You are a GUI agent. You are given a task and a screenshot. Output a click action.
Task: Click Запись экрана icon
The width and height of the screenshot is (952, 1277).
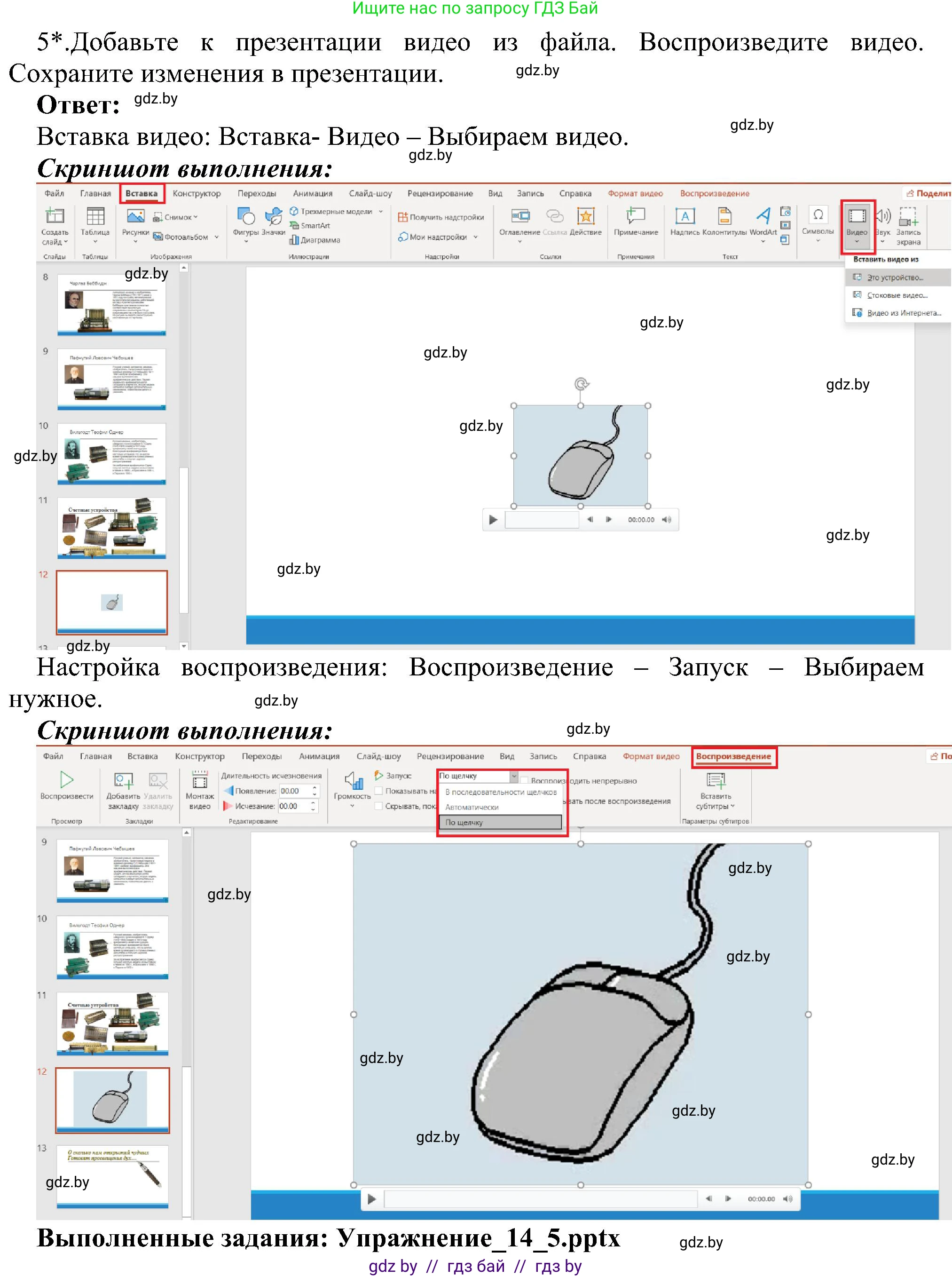tap(908, 217)
